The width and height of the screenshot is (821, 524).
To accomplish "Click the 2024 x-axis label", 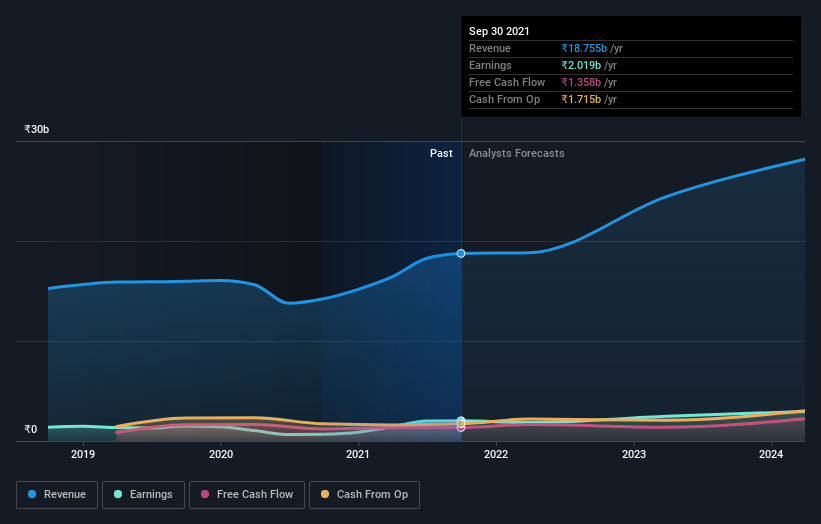I will tap(771, 454).
